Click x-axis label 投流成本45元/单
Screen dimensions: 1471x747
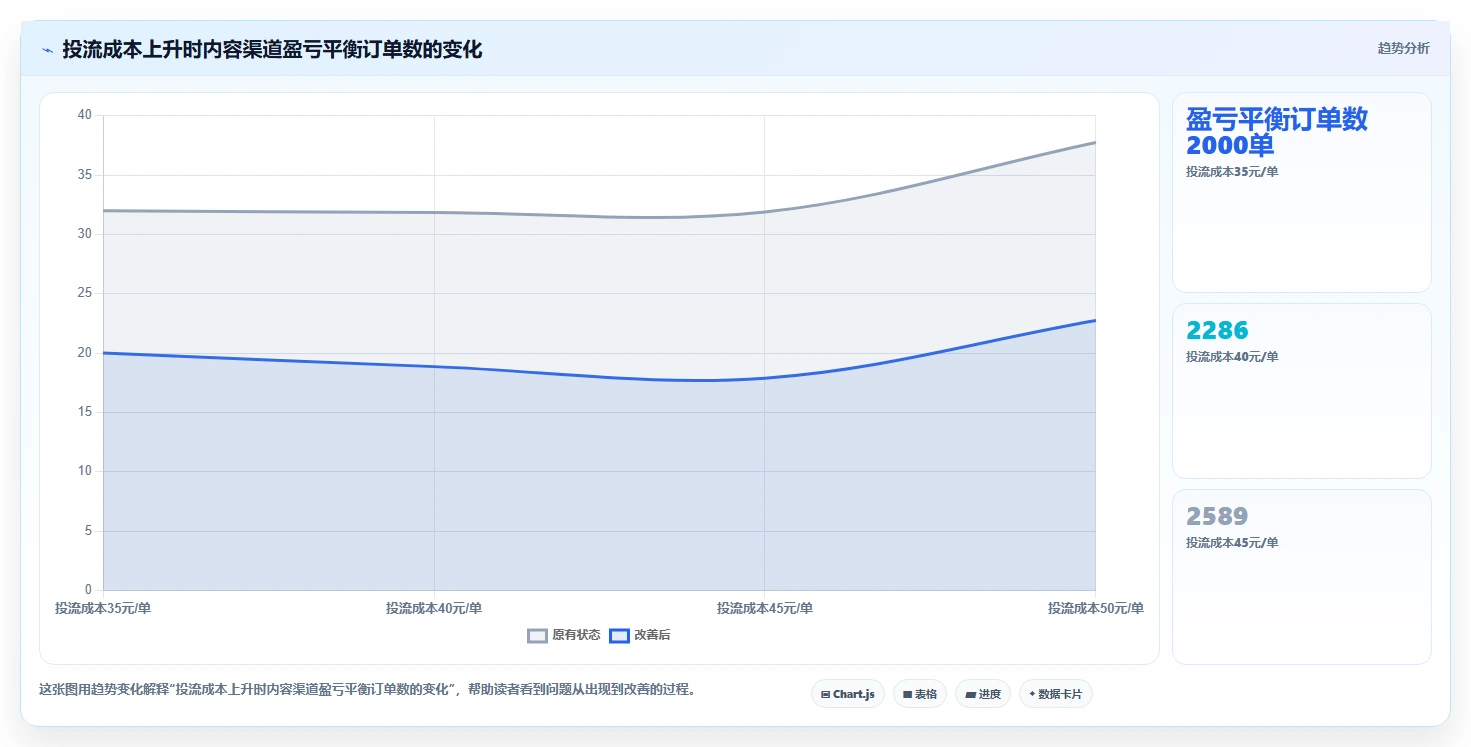(765, 608)
